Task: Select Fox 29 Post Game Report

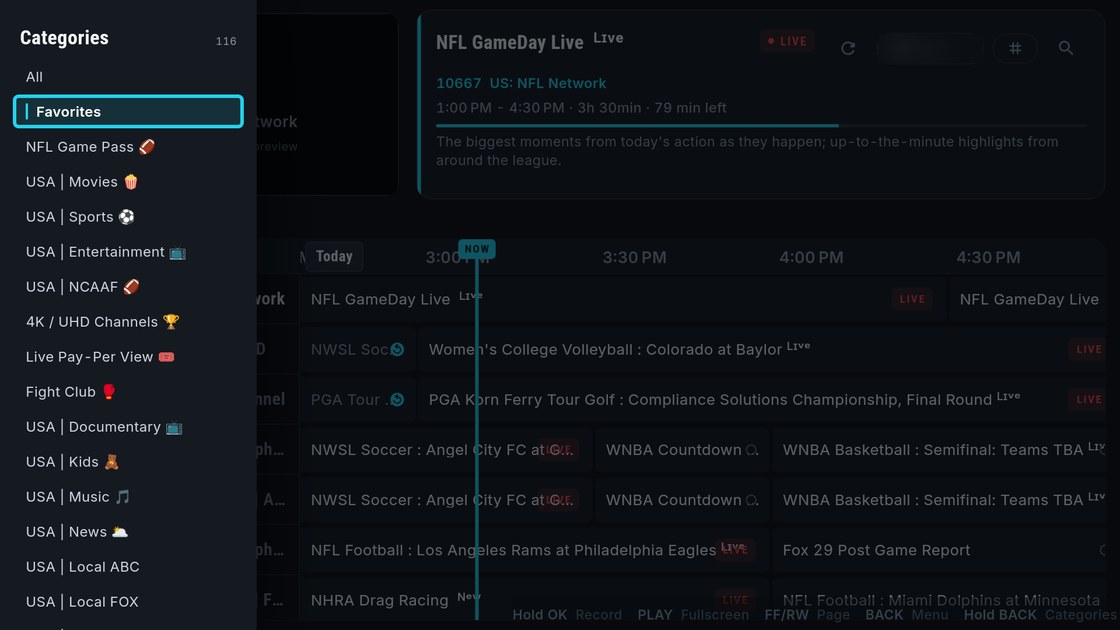Action: click(939, 550)
